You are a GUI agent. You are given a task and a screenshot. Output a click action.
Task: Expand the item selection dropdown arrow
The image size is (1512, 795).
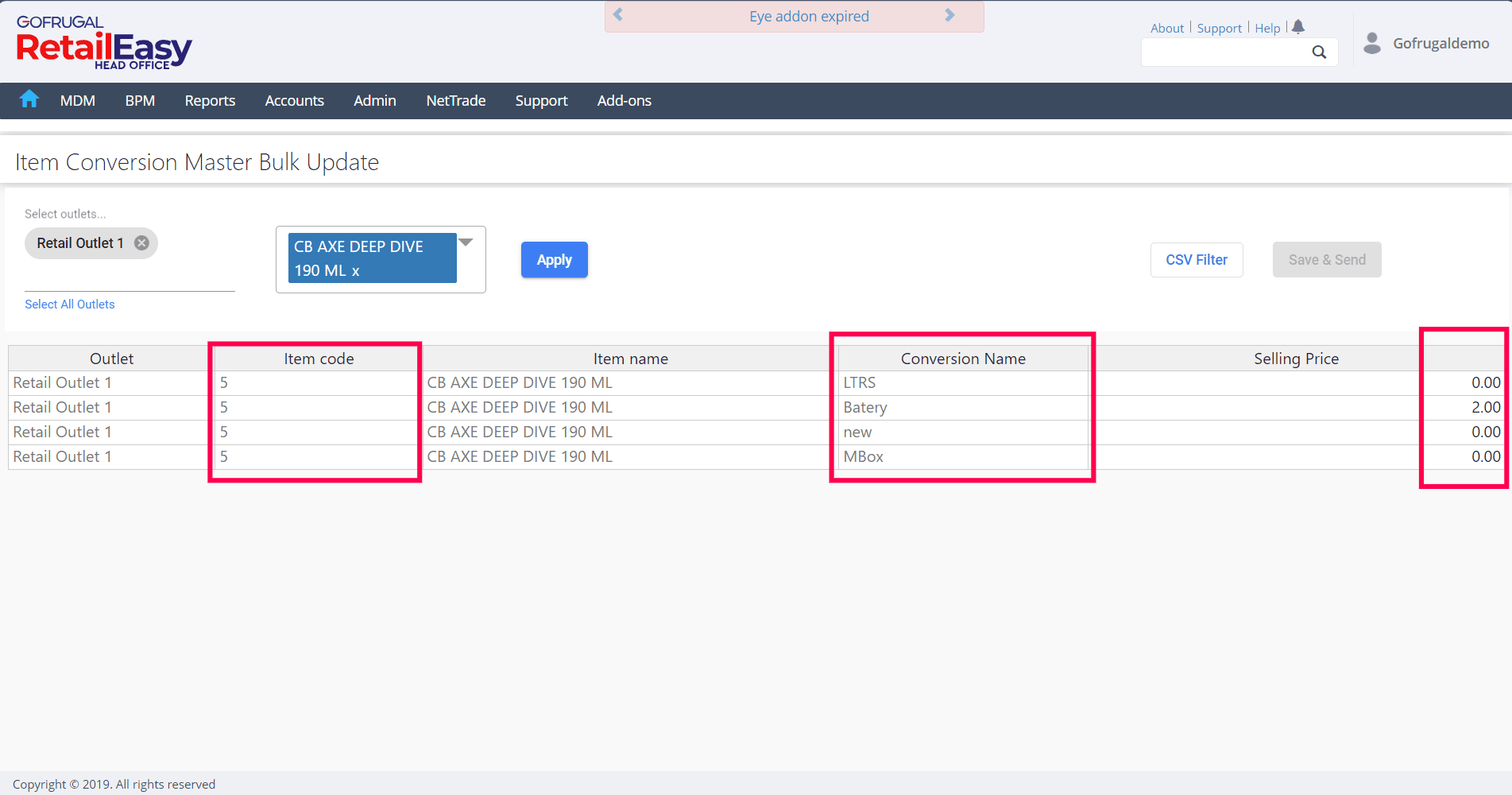(466, 242)
